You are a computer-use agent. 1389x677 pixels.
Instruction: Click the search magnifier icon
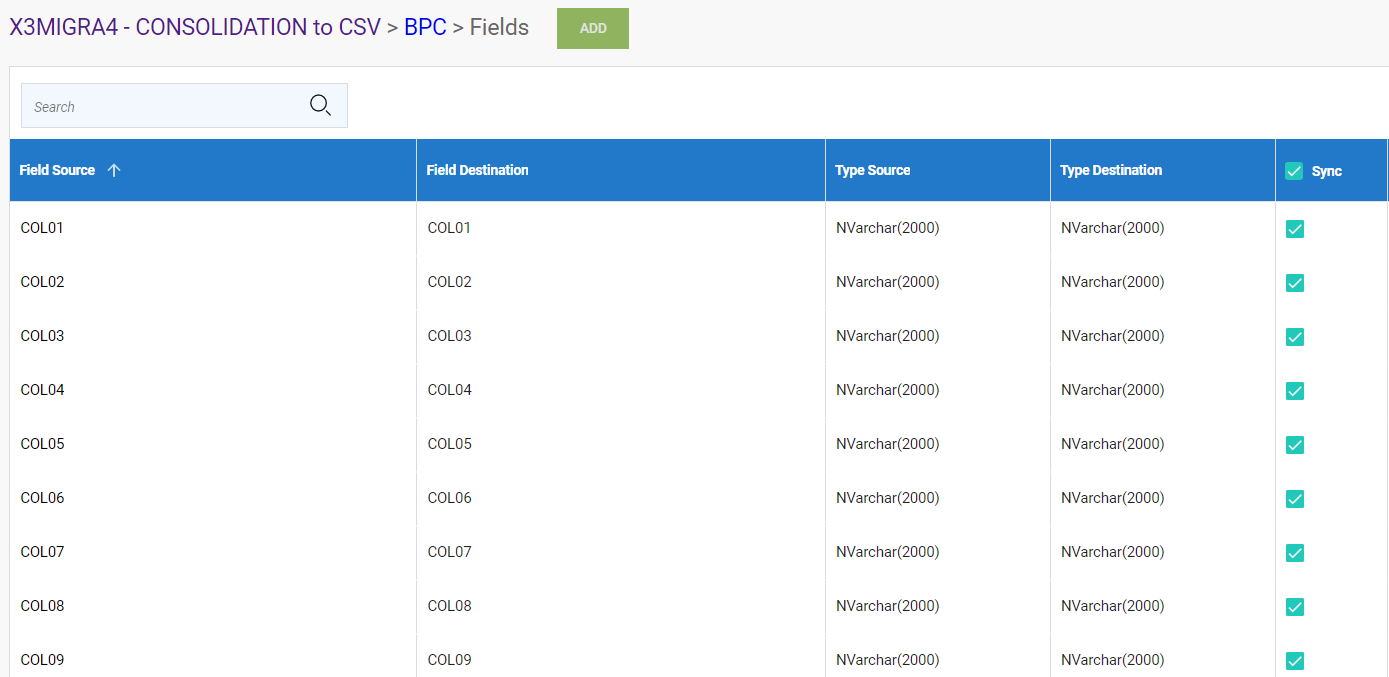click(x=320, y=105)
